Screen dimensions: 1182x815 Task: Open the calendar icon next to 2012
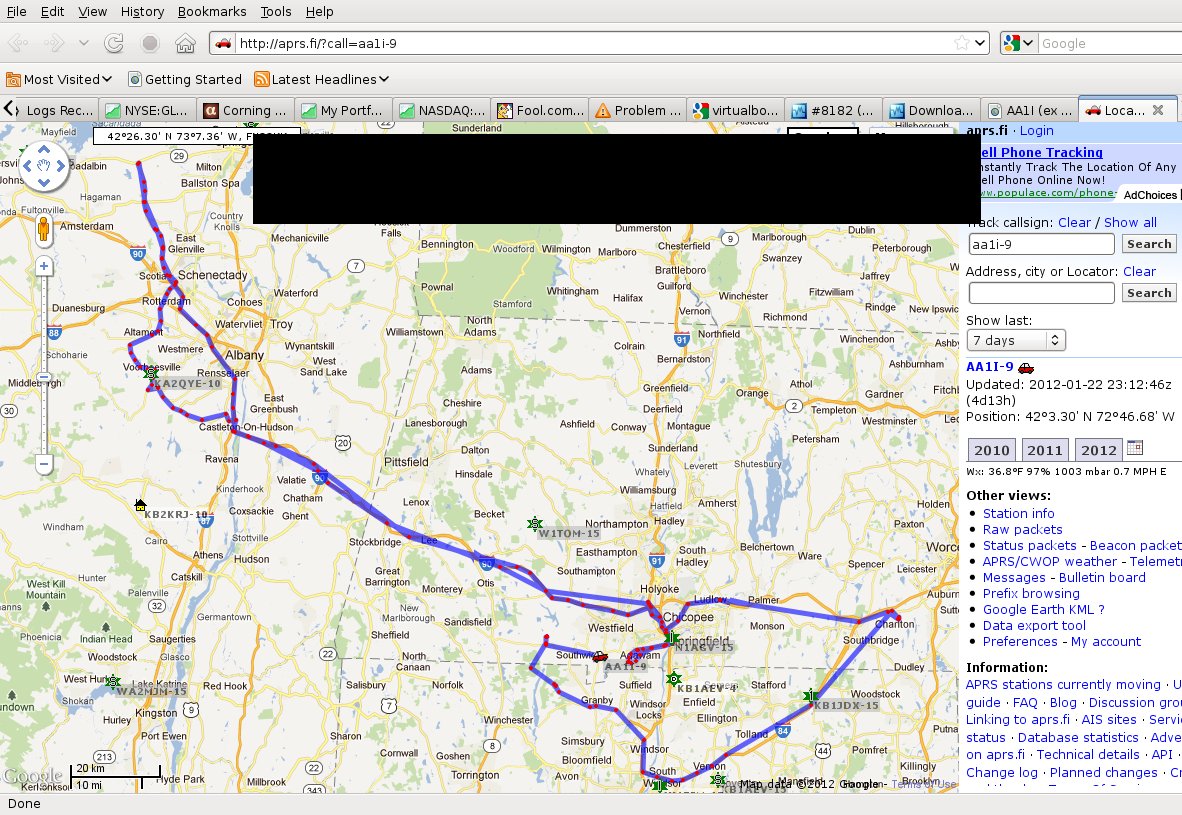[x=1134, y=448]
